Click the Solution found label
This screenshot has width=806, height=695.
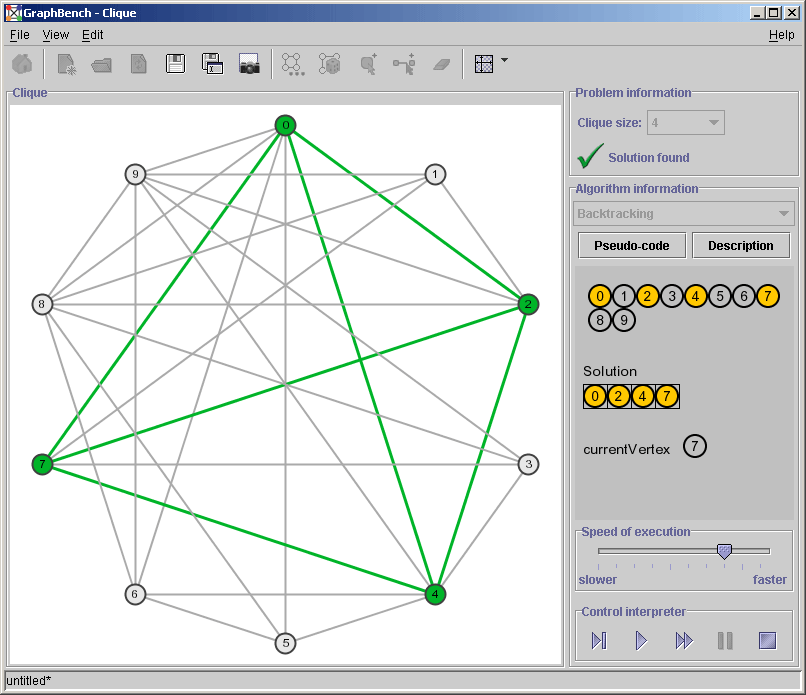coord(649,158)
